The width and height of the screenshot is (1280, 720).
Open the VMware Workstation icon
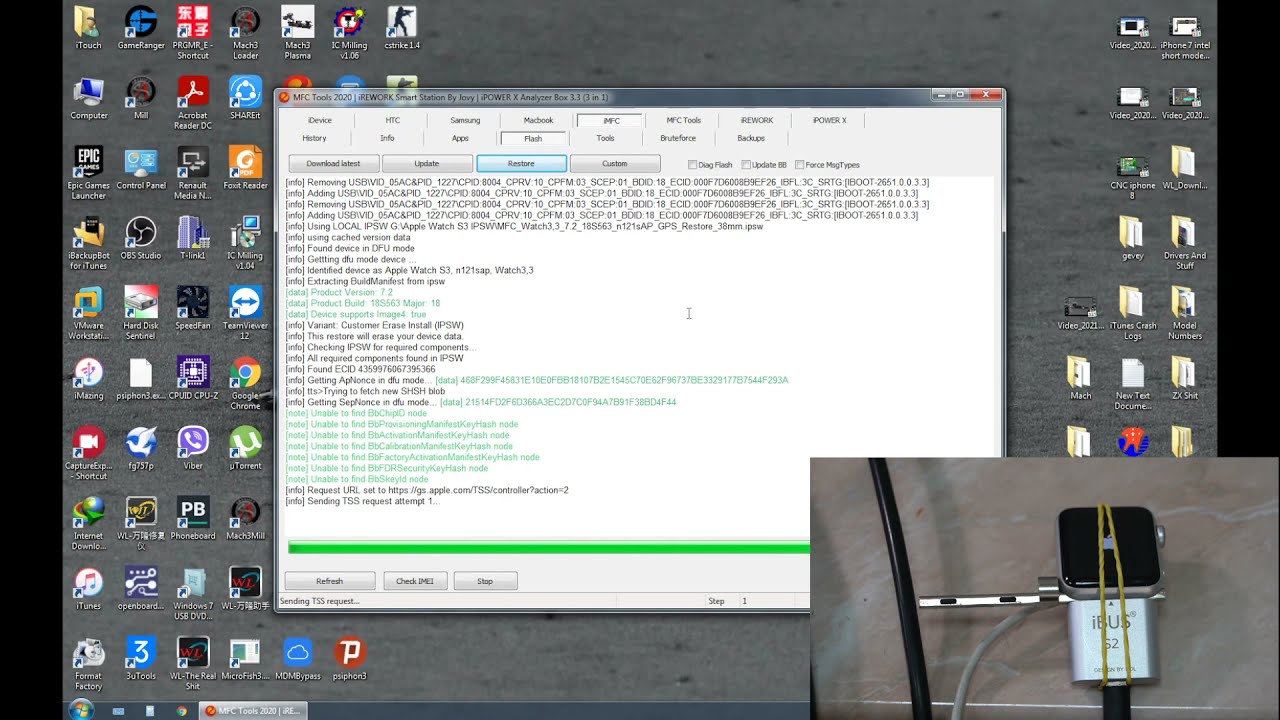tap(88, 314)
